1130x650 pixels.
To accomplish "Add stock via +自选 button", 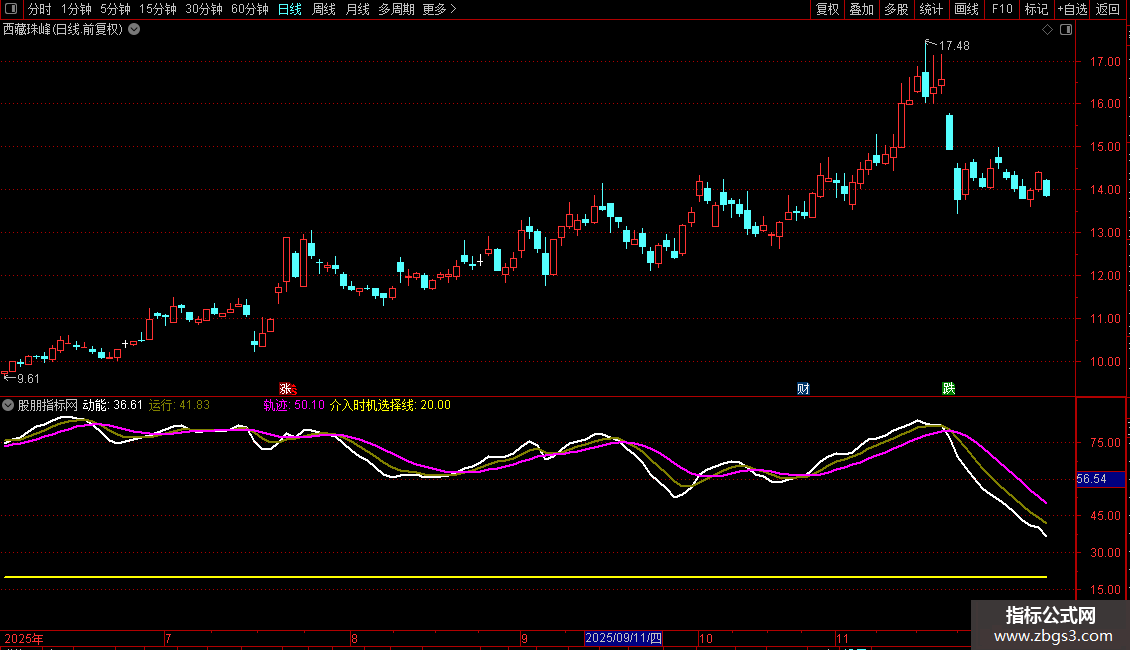I will click(x=1071, y=9).
